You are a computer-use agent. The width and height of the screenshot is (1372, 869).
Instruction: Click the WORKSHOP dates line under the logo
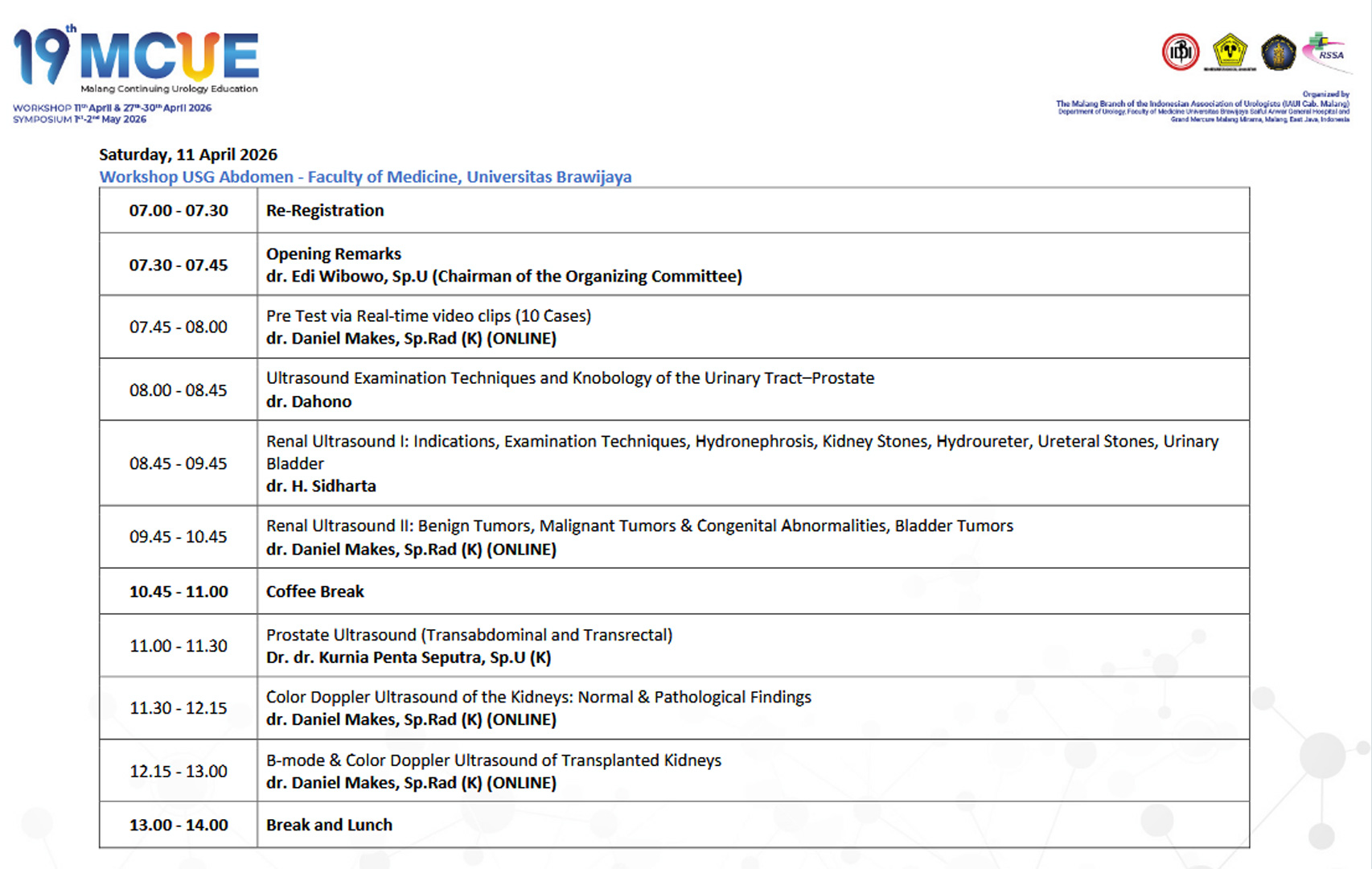pos(113,108)
